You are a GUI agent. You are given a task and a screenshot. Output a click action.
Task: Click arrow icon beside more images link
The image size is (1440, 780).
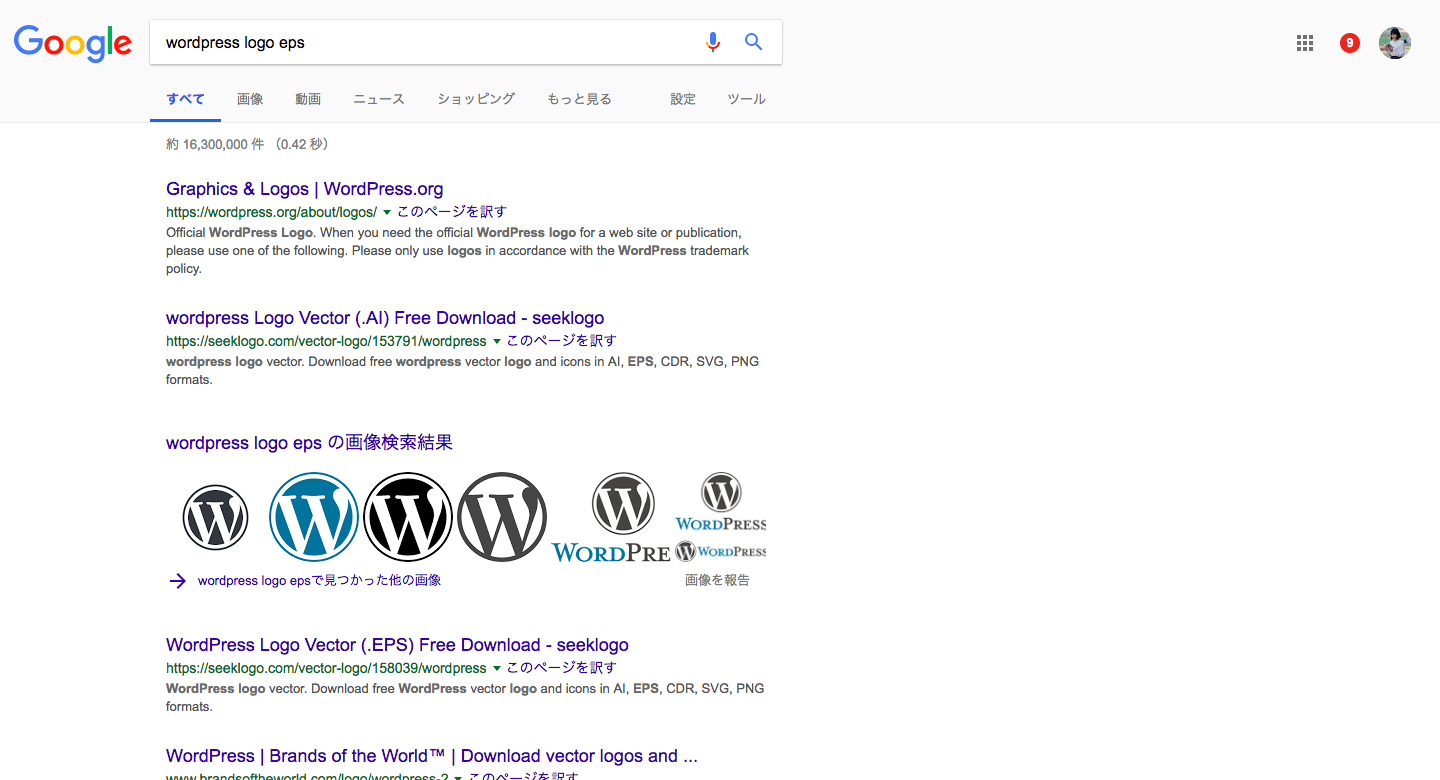(178, 581)
